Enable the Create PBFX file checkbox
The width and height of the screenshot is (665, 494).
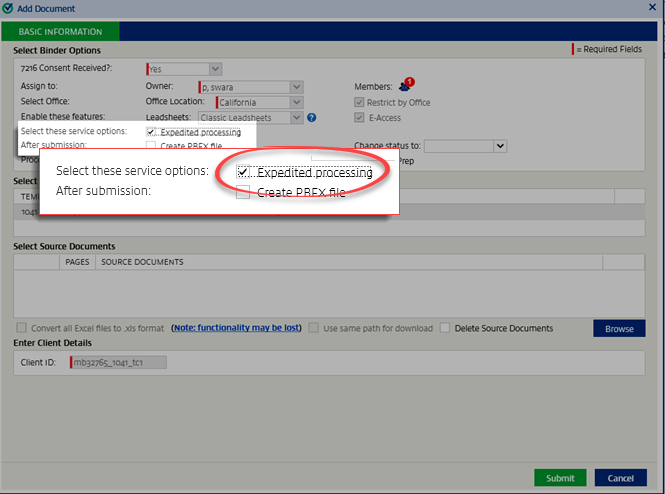tap(243, 192)
